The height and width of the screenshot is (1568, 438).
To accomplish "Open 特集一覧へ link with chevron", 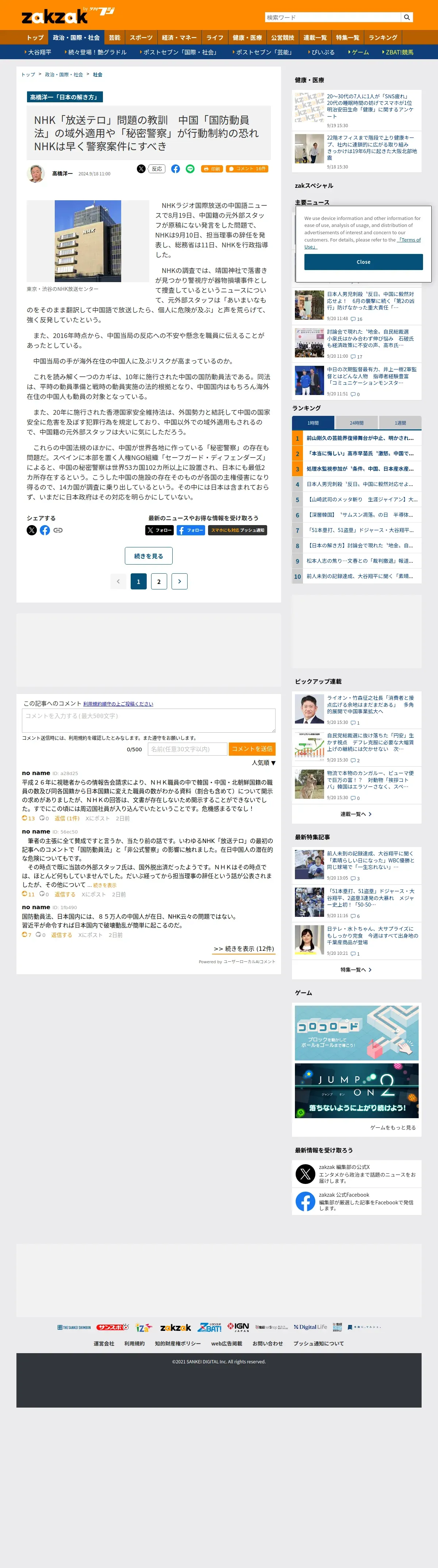I will [357, 970].
